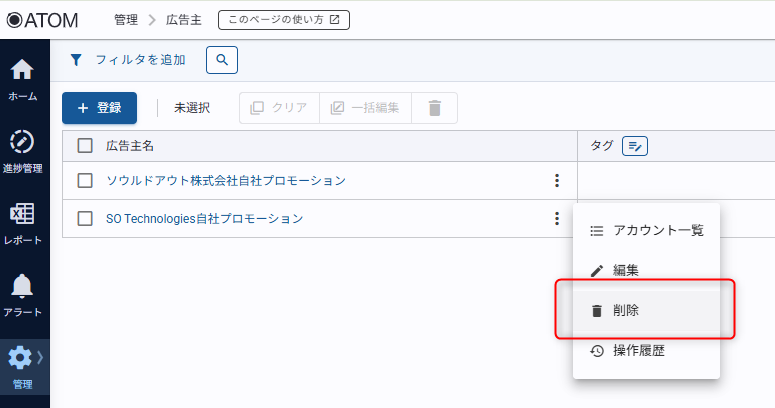Click the blue 登録 button

tap(99, 108)
